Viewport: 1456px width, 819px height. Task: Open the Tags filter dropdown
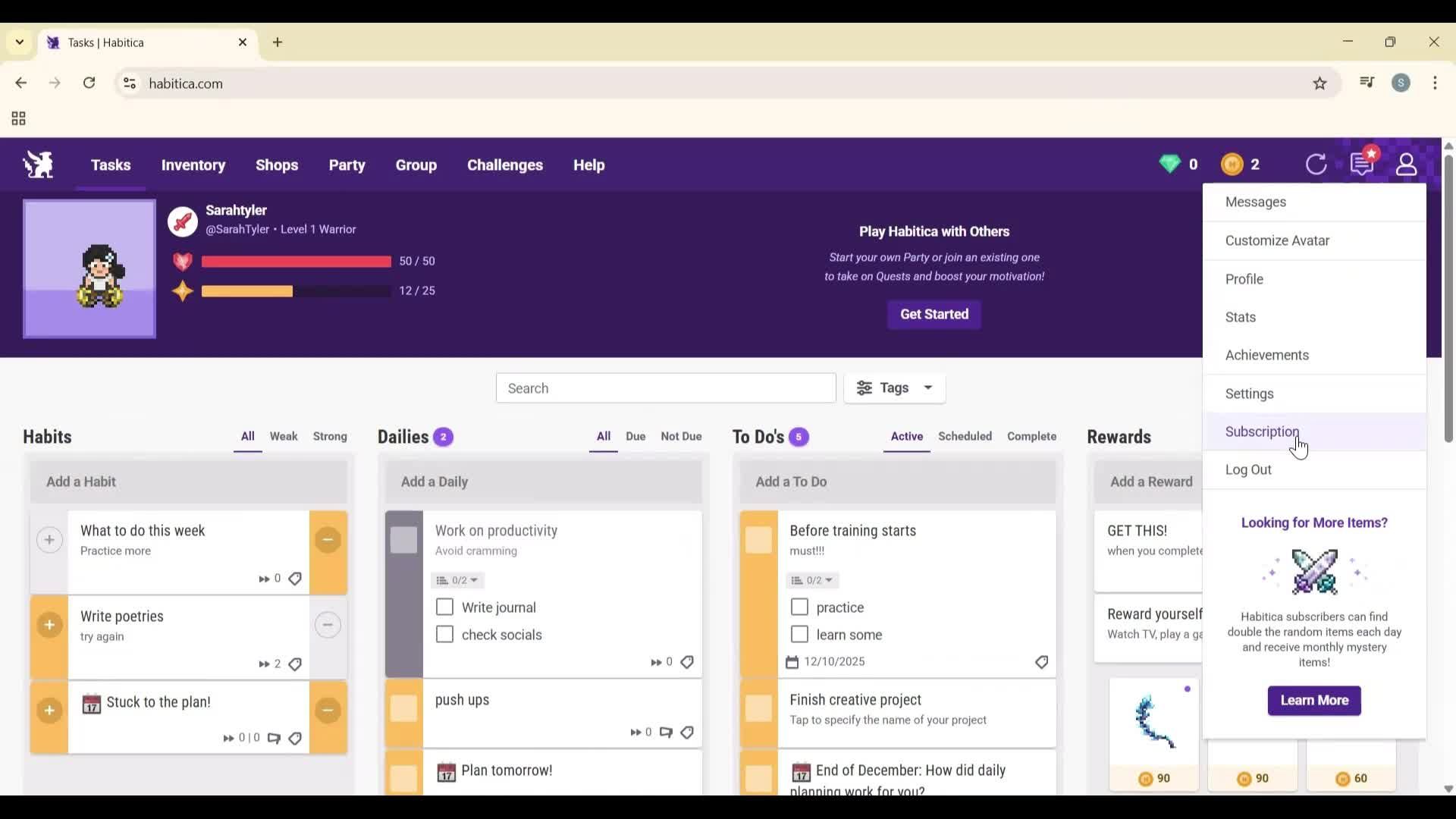click(895, 388)
